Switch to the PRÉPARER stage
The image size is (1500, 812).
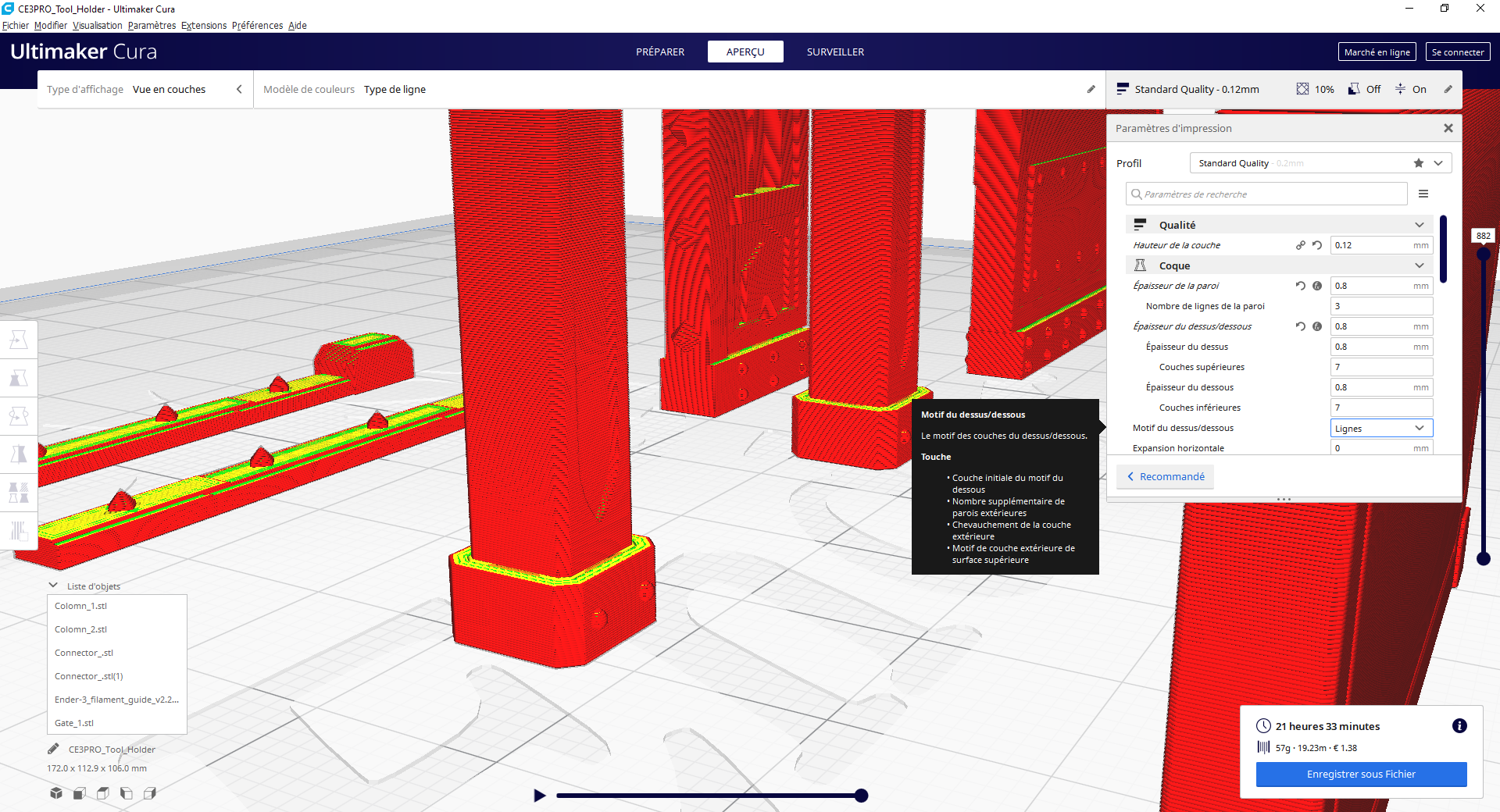tap(660, 52)
